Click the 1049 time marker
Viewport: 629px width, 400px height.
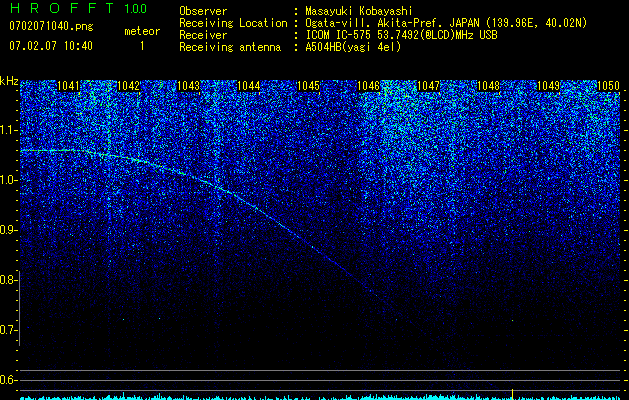pos(548,86)
